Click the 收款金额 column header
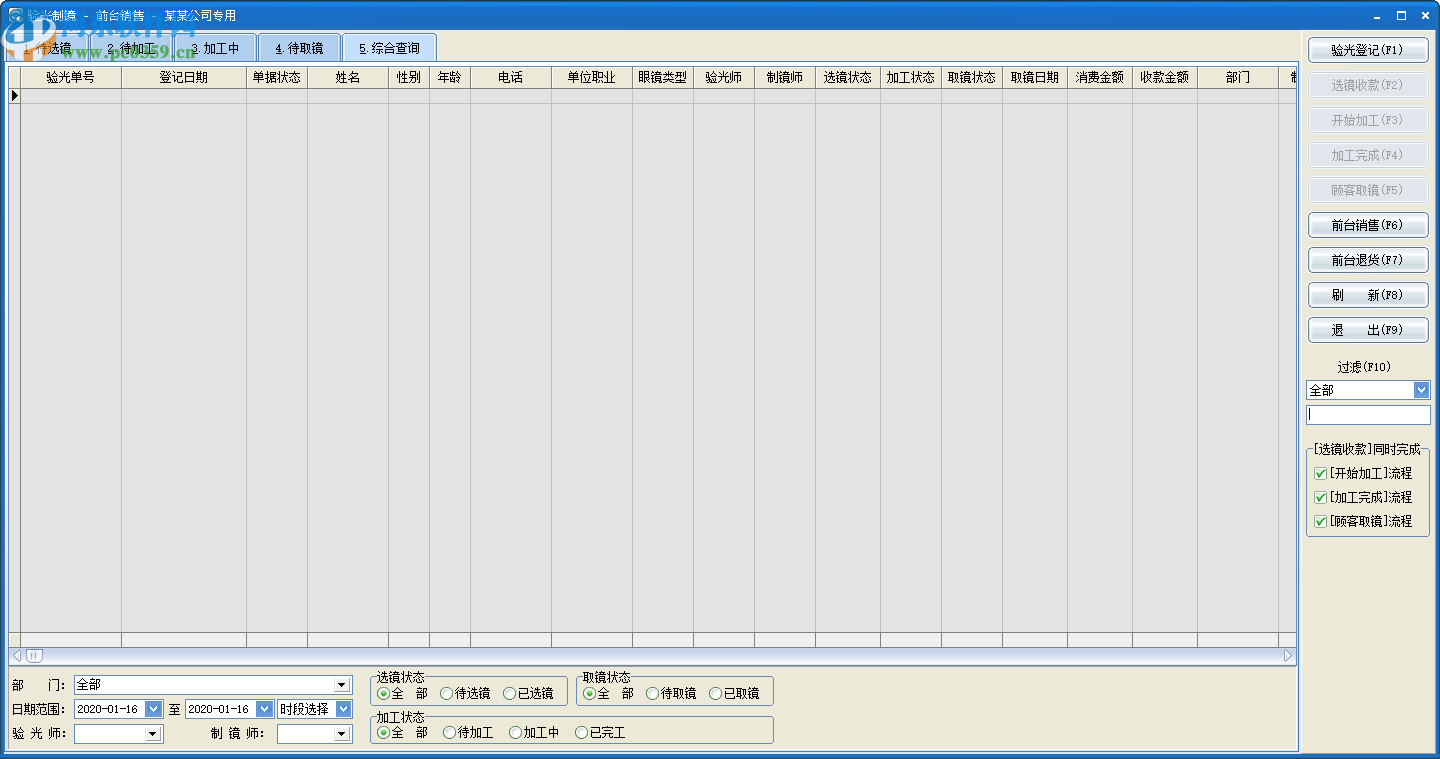Viewport: 1440px width, 759px height. click(1165, 78)
